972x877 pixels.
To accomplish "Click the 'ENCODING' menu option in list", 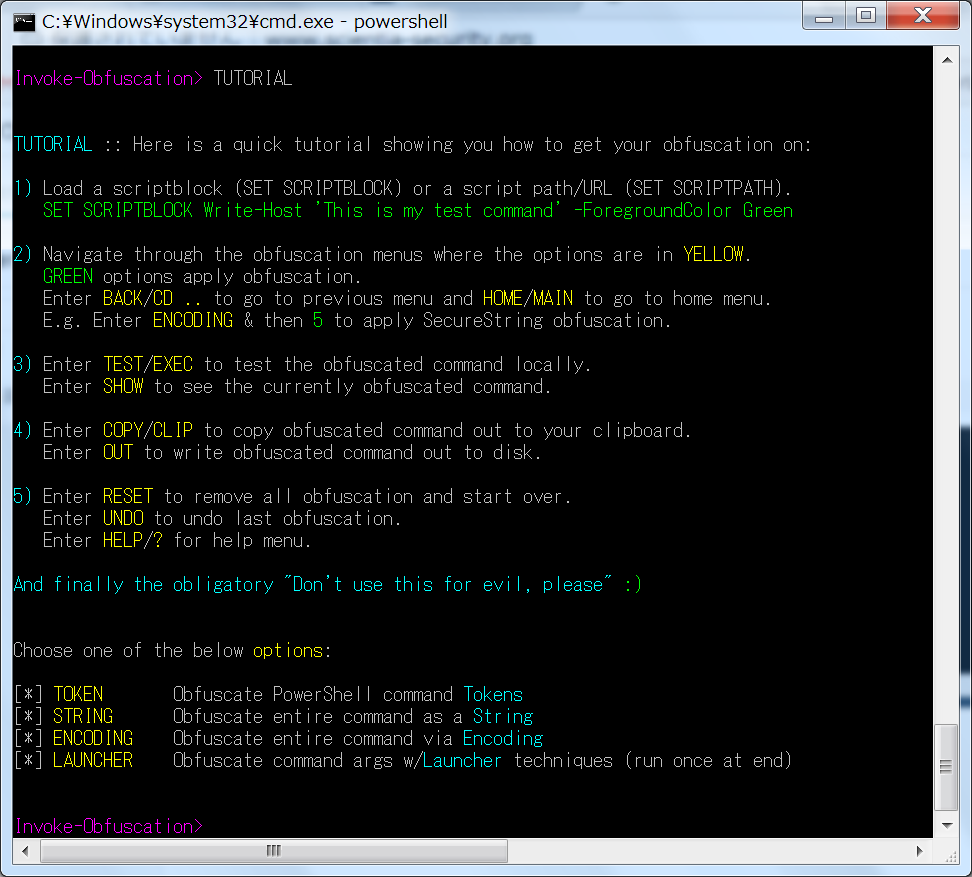I will tap(93, 738).
